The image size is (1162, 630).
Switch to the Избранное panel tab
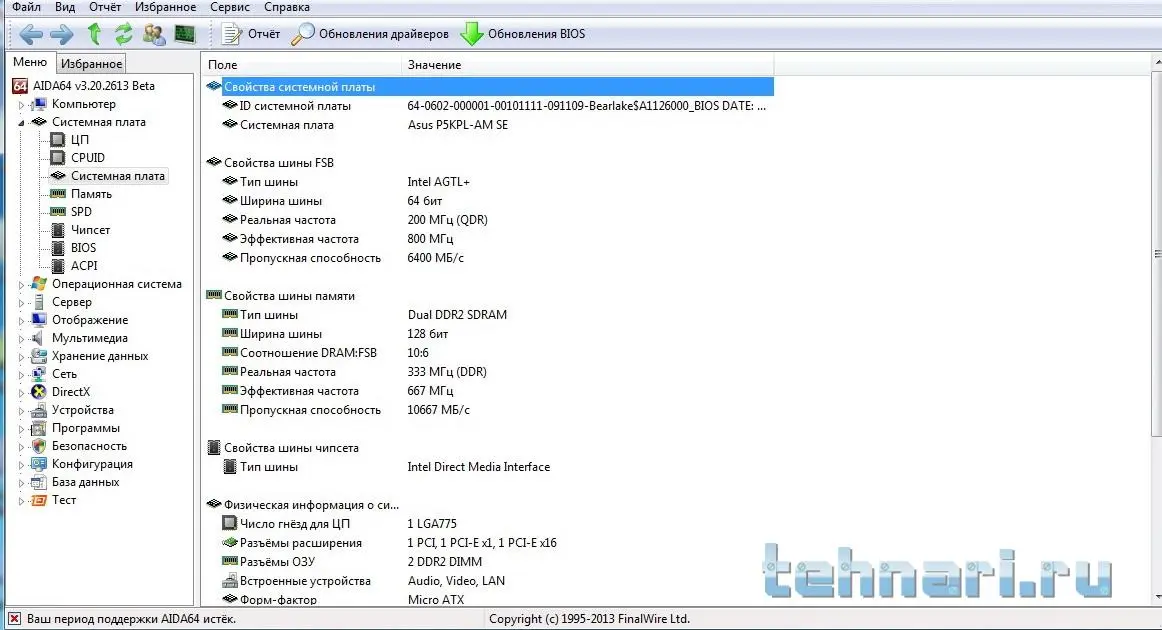[x=91, y=64]
